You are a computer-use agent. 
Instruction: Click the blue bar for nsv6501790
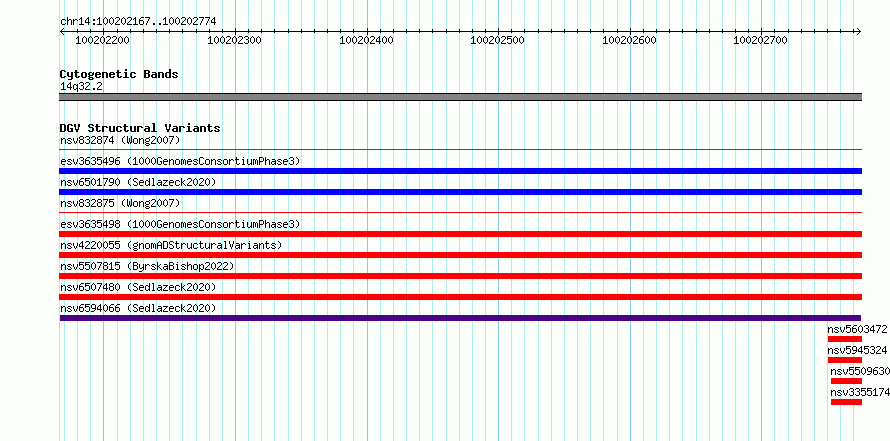point(460,192)
